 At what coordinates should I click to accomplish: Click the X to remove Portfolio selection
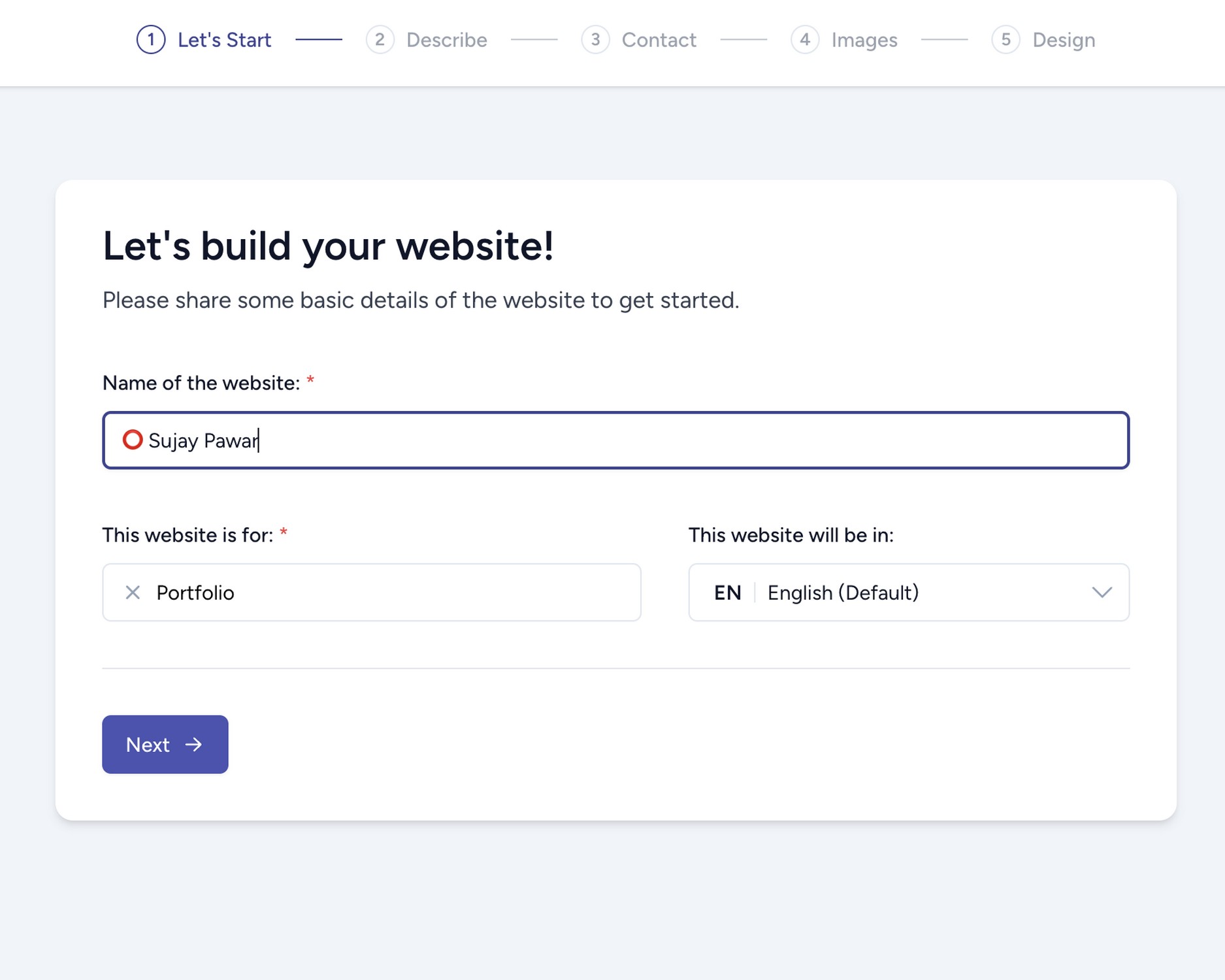[133, 592]
